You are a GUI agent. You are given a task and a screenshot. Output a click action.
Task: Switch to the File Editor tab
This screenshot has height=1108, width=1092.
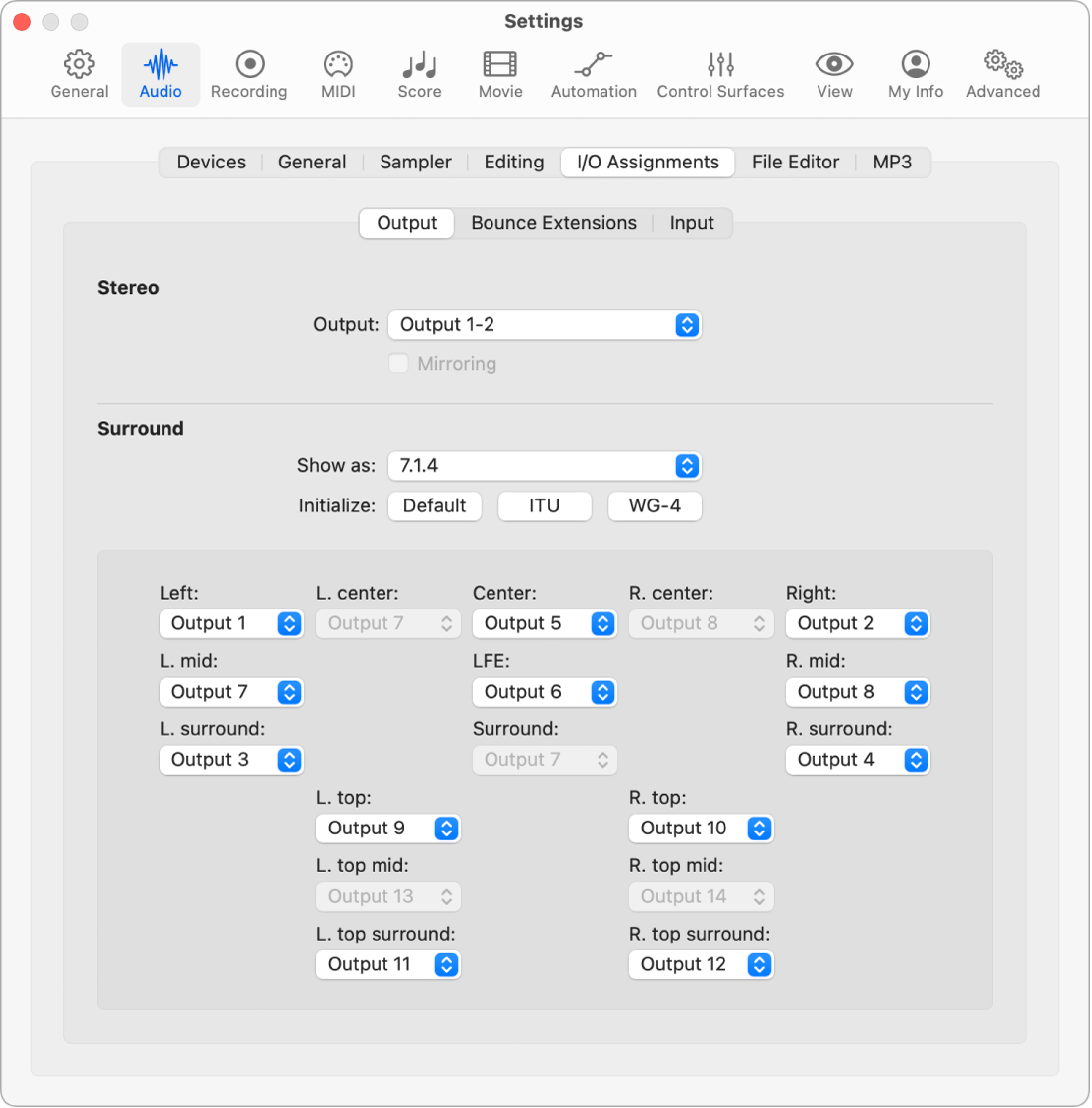(796, 163)
